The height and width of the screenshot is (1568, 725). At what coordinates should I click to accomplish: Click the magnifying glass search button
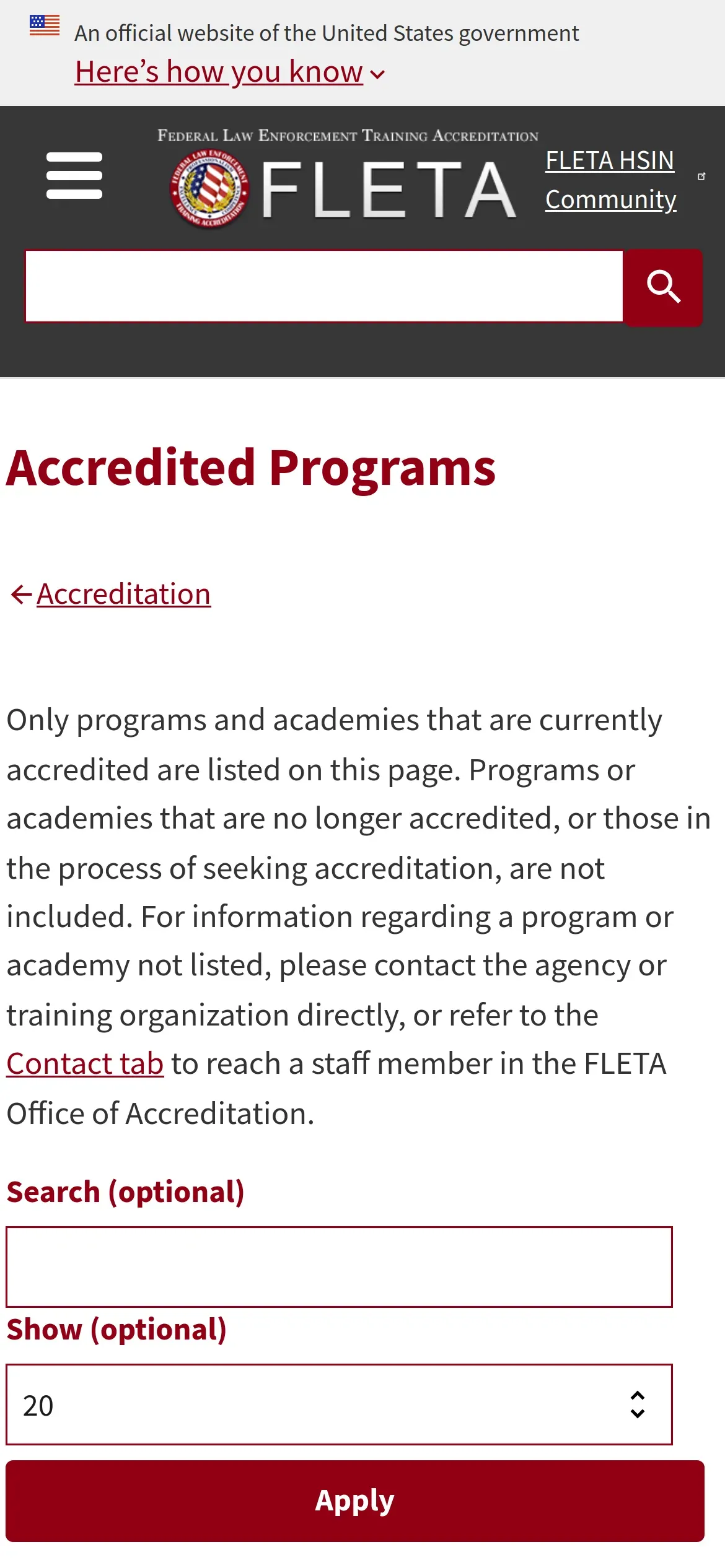663,287
